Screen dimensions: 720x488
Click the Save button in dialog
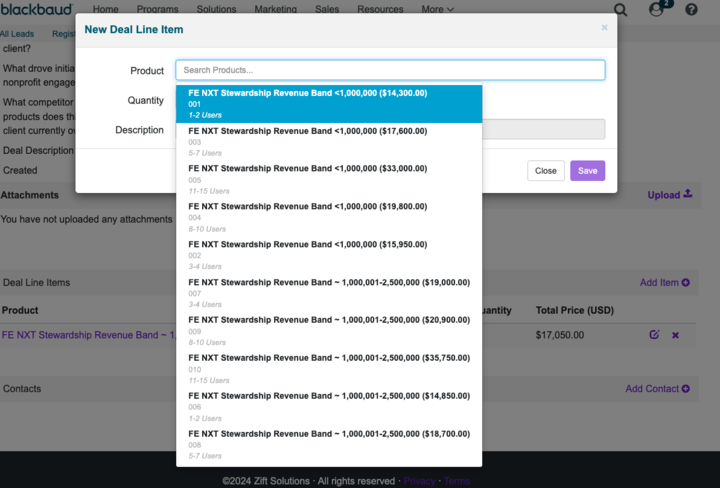click(587, 170)
